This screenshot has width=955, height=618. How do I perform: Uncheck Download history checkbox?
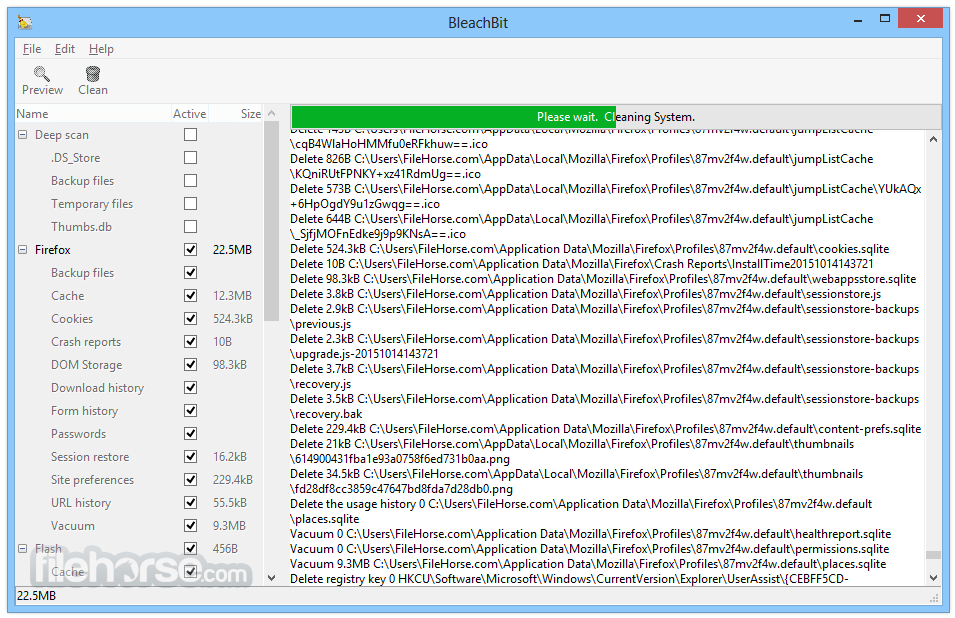[x=191, y=387]
